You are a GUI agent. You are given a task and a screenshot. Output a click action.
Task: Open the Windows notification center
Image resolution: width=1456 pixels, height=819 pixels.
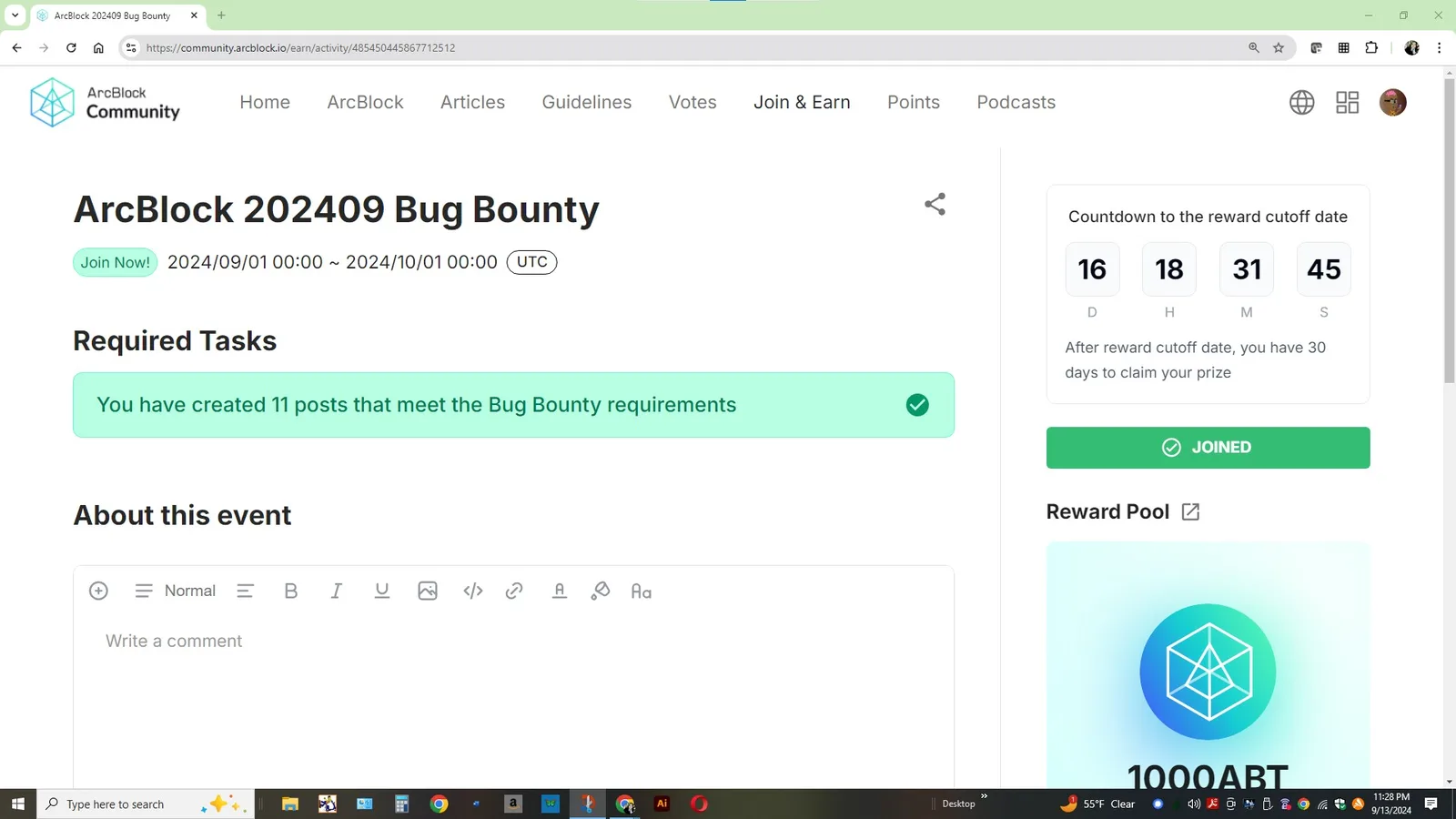point(1431,804)
